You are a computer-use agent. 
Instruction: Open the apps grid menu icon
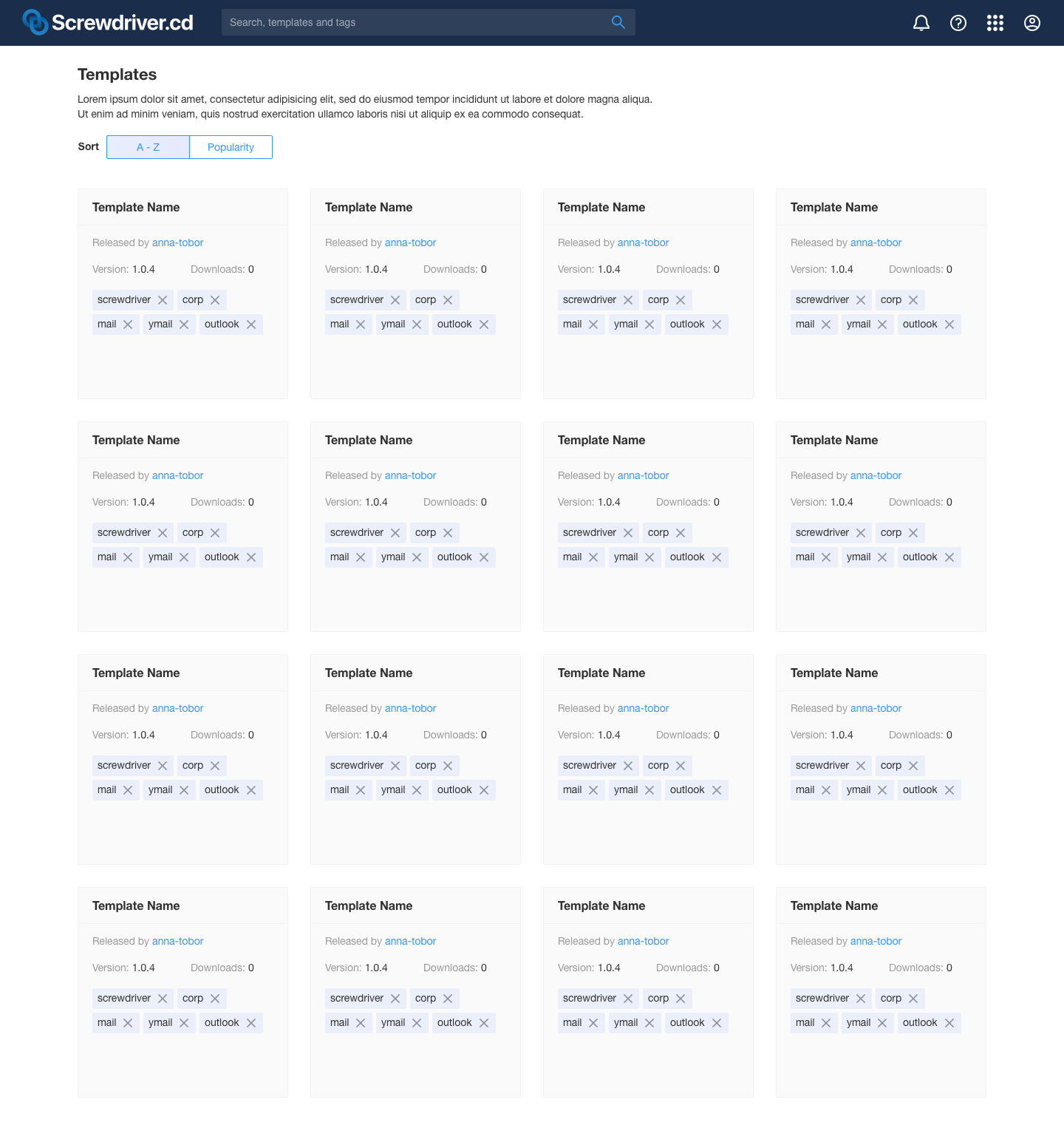coord(995,23)
